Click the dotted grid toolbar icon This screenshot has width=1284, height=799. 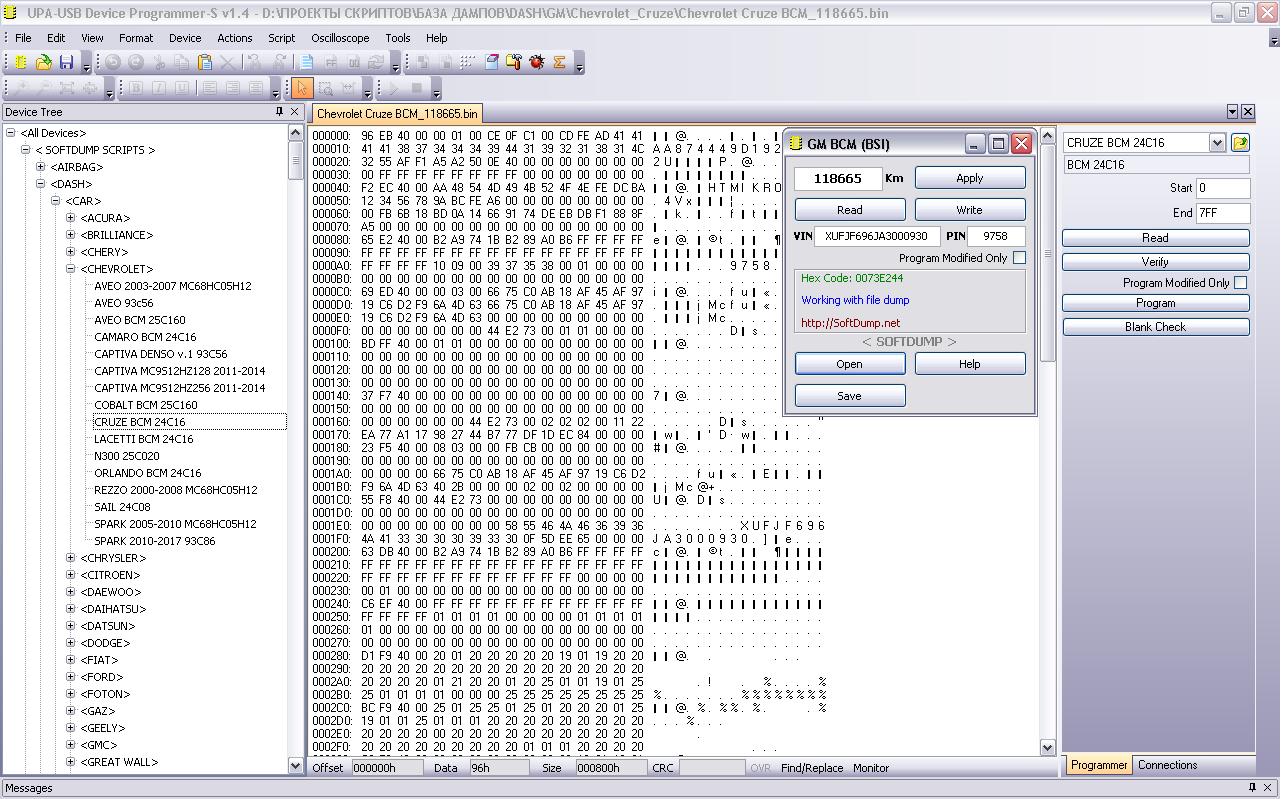click(468, 62)
